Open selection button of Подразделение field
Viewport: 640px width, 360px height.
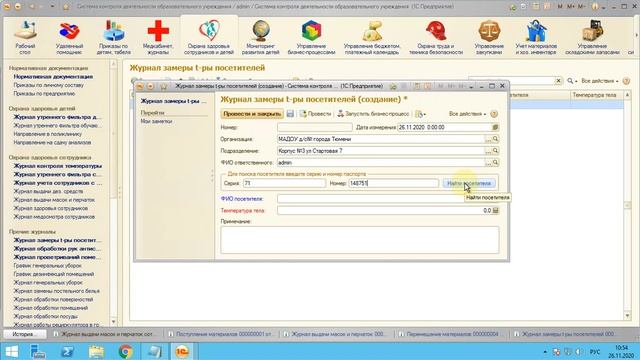coord(488,151)
